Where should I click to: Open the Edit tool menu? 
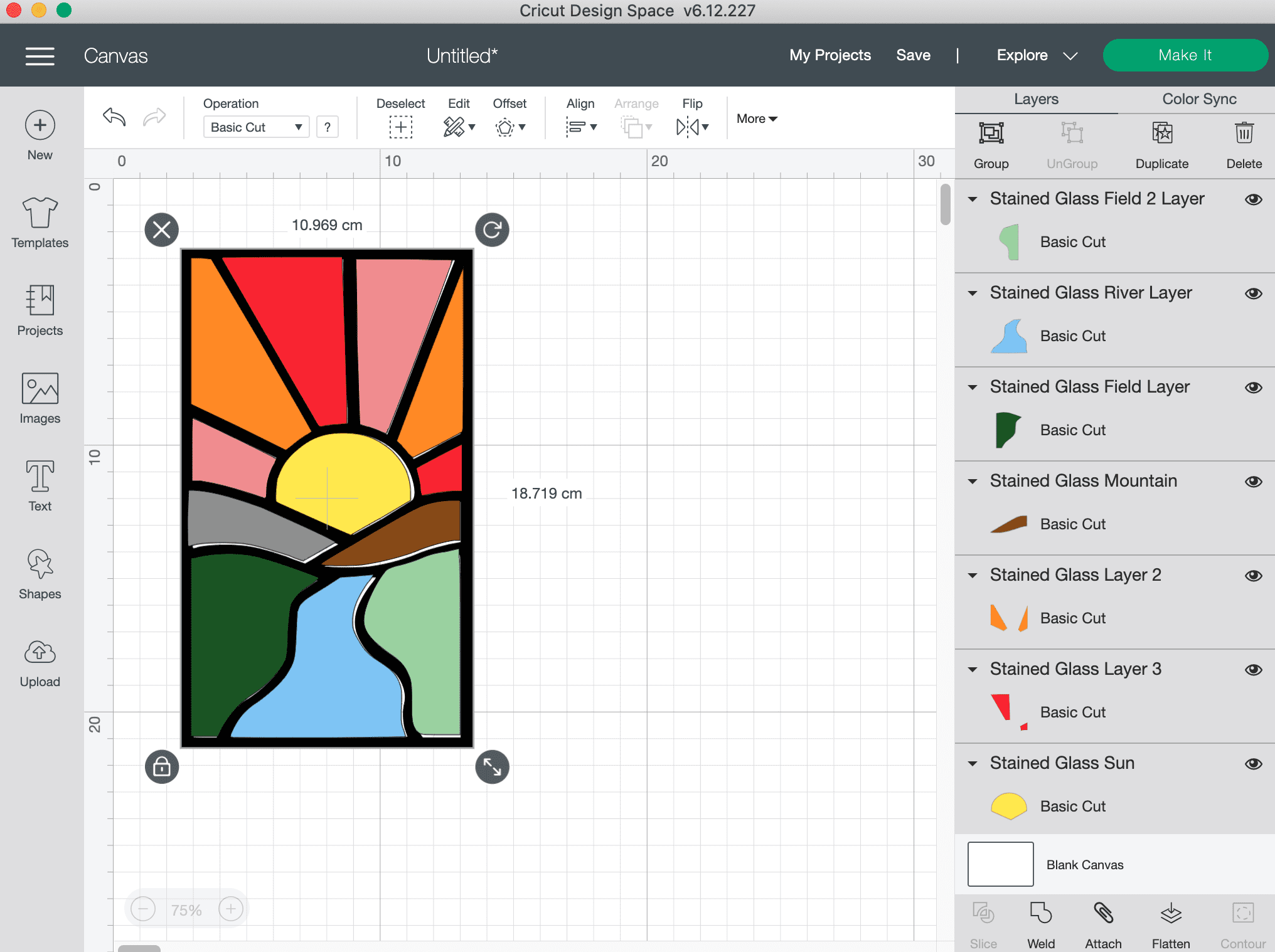tap(459, 127)
